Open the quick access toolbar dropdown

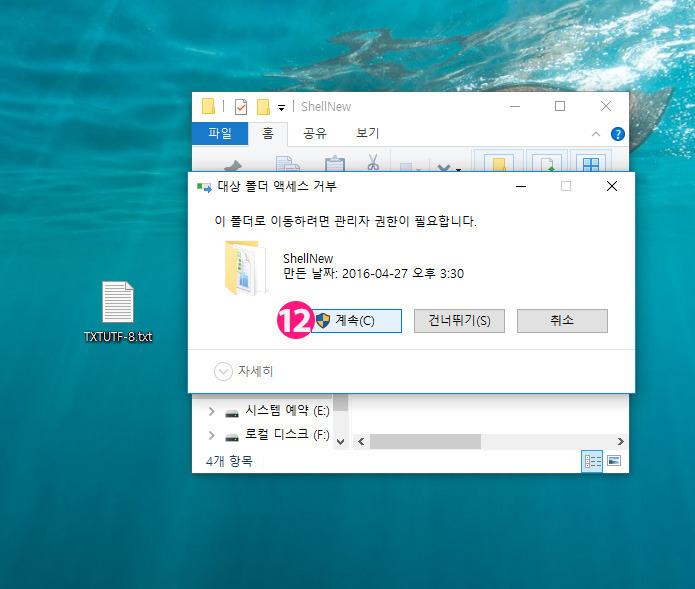tap(281, 108)
